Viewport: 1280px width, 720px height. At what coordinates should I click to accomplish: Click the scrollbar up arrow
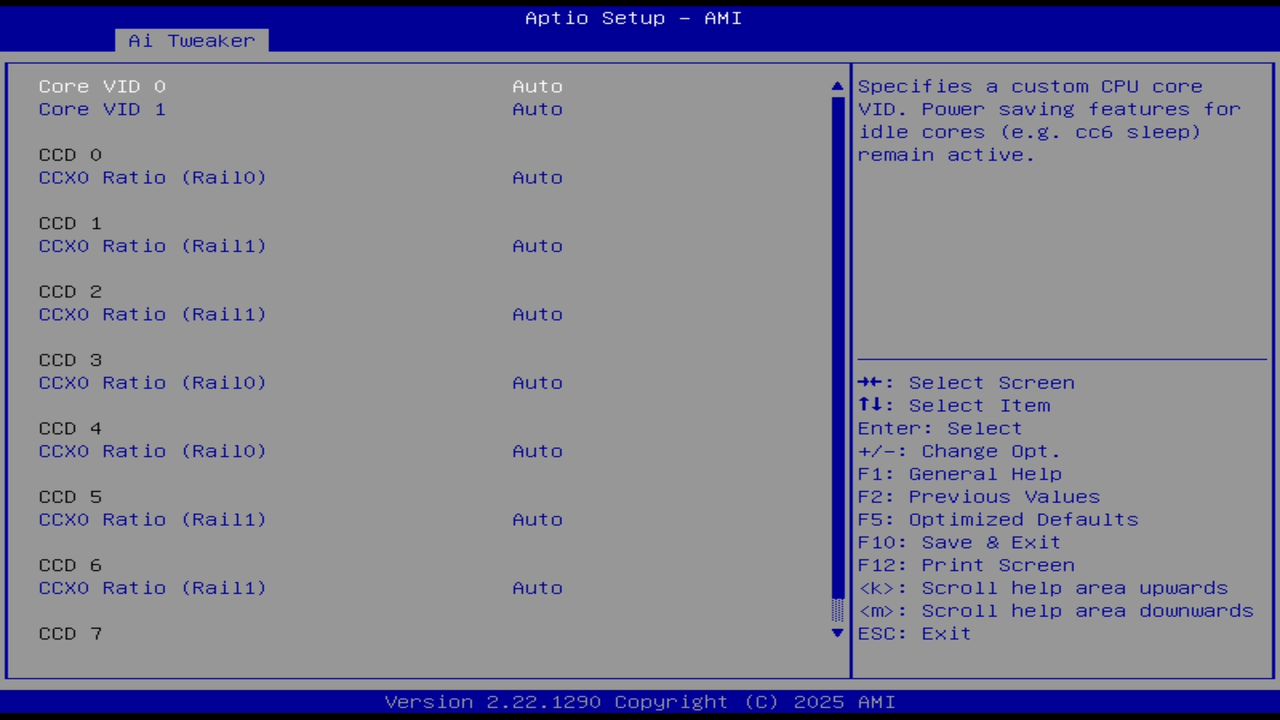(836, 86)
